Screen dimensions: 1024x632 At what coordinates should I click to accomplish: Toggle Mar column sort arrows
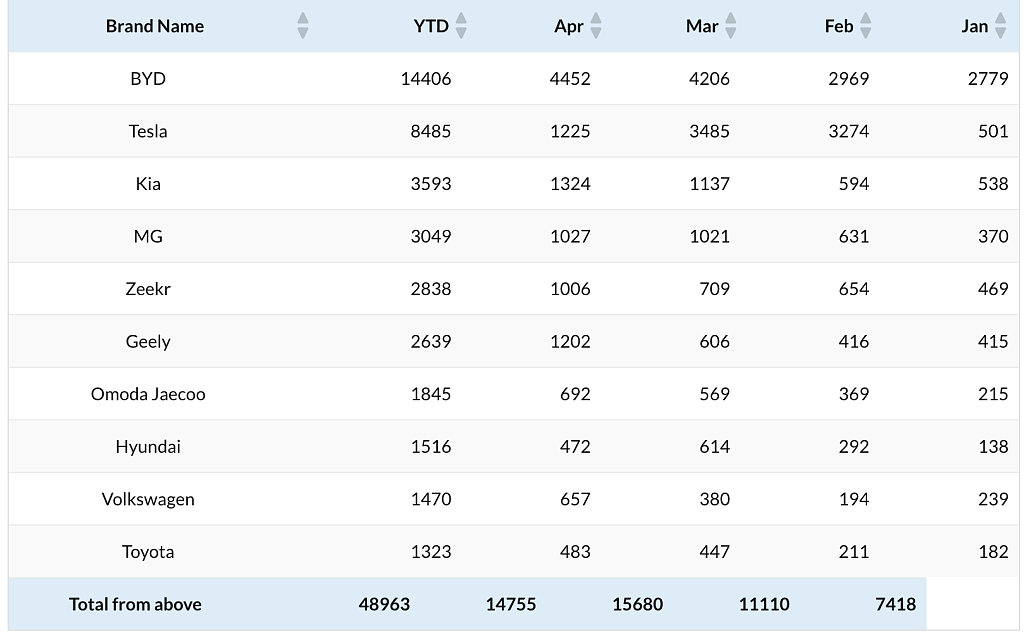tap(731, 26)
